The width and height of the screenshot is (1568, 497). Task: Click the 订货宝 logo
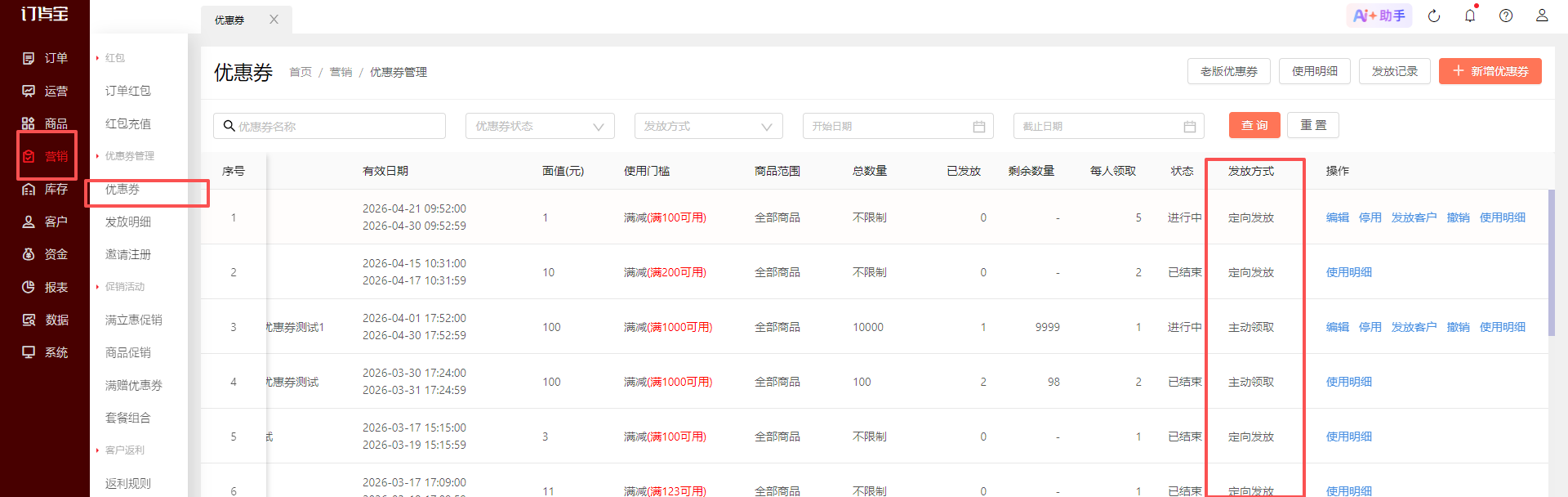click(x=45, y=14)
